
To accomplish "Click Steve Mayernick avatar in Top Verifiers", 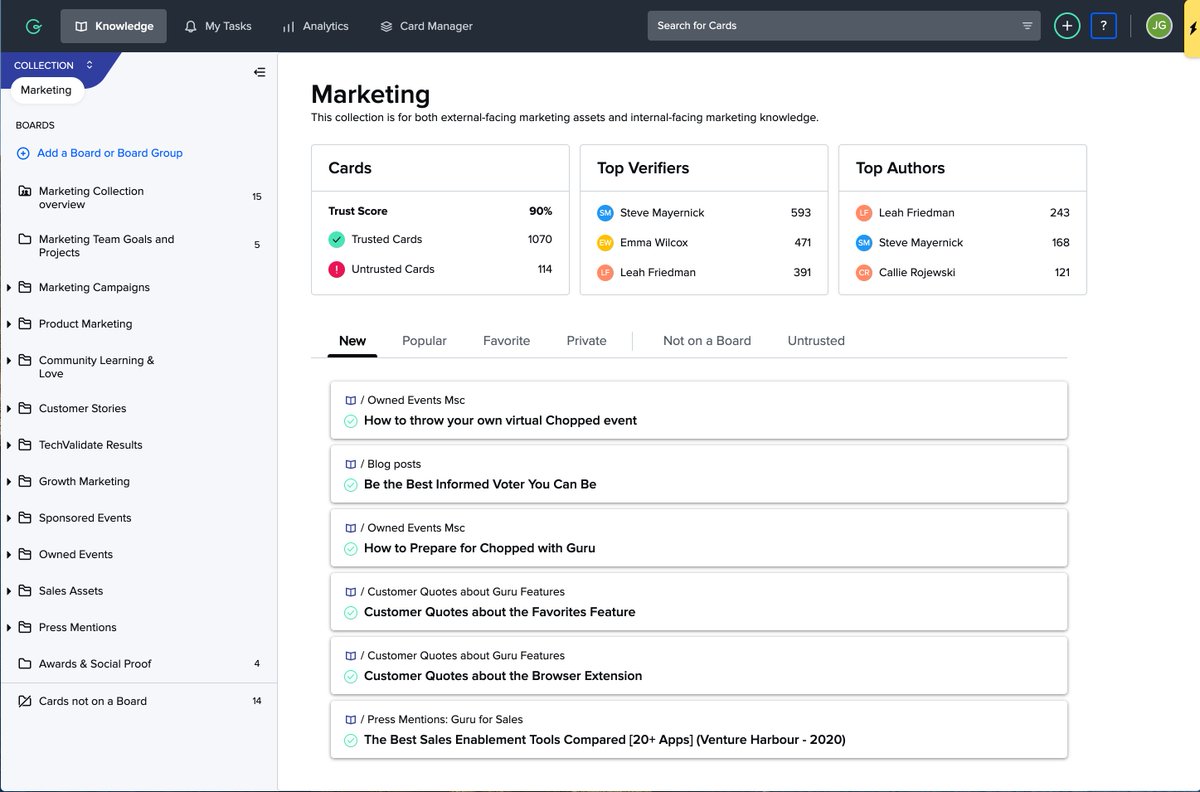I will [605, 213].
